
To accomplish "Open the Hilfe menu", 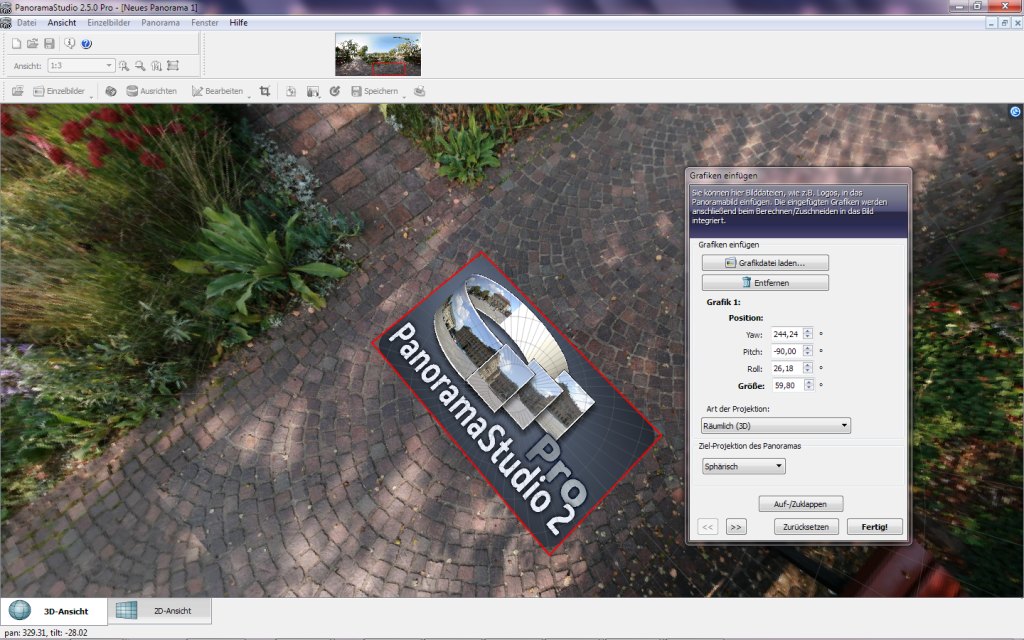I will 238,23.
